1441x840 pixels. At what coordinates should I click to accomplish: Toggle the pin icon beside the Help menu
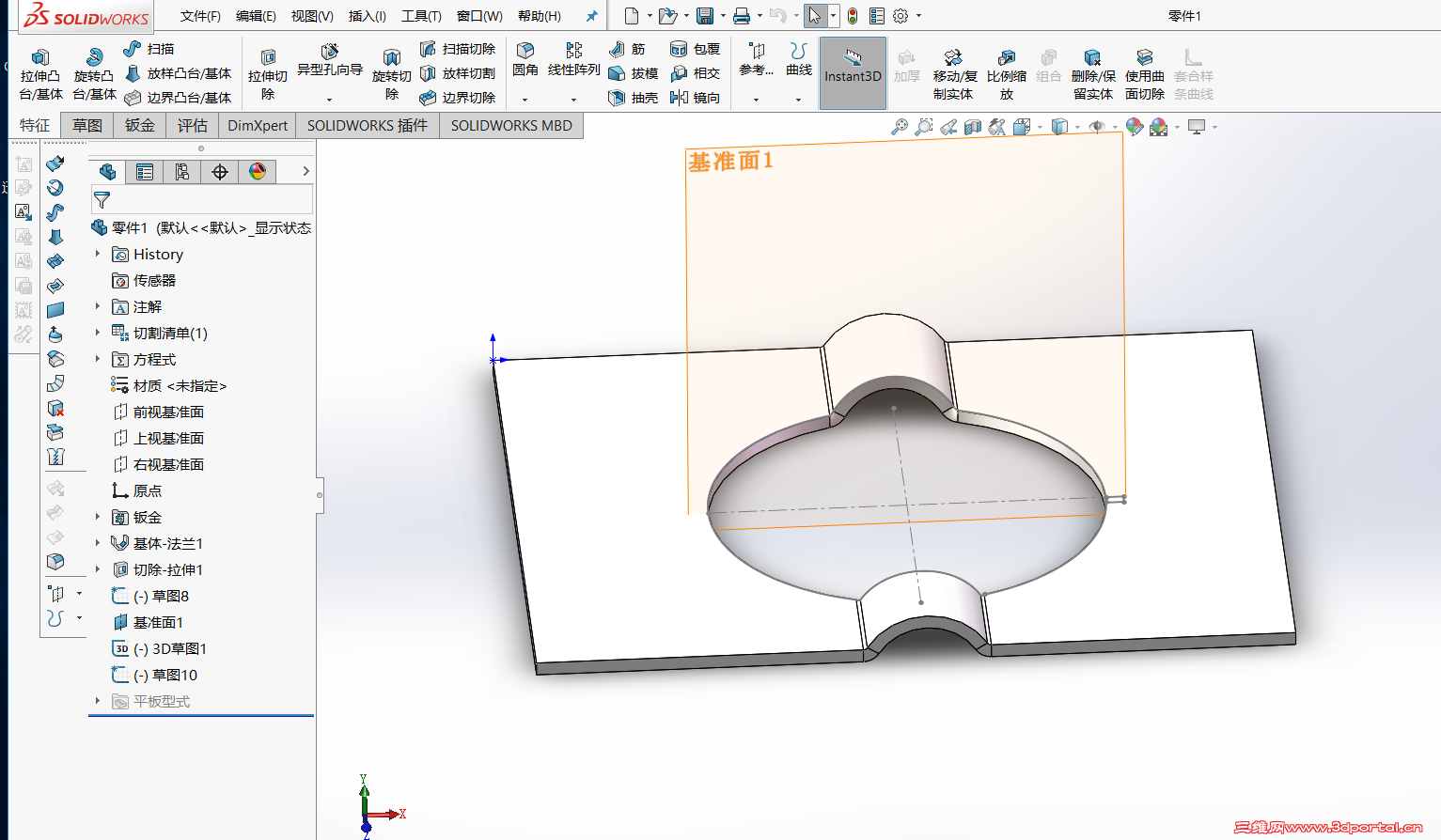coord(591,16)
